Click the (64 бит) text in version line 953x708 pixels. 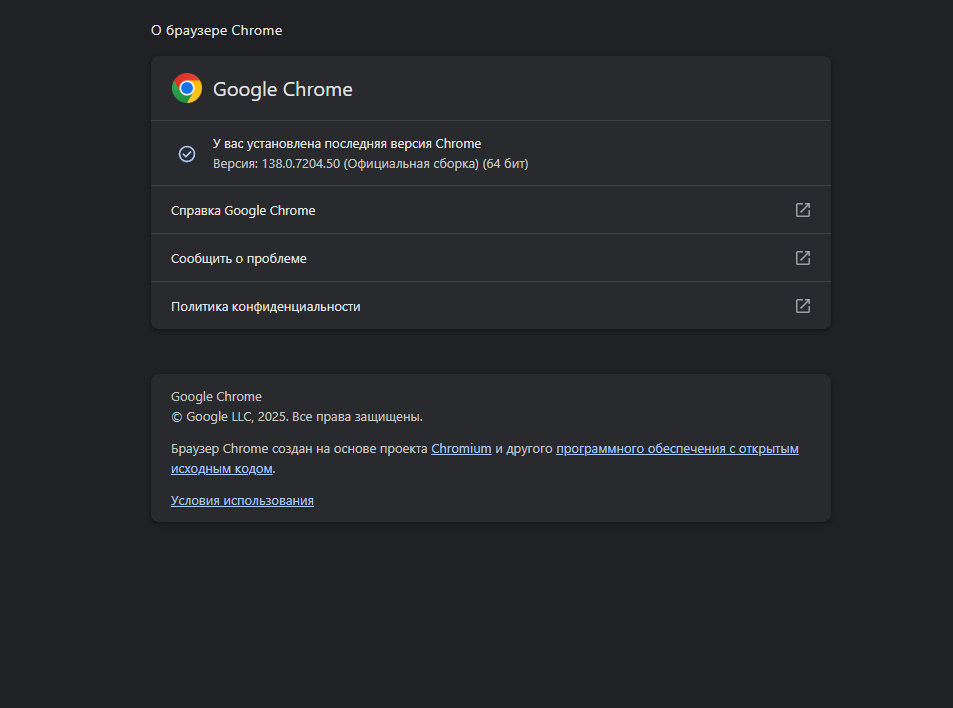pyautogui.click(x=505, y=164)
